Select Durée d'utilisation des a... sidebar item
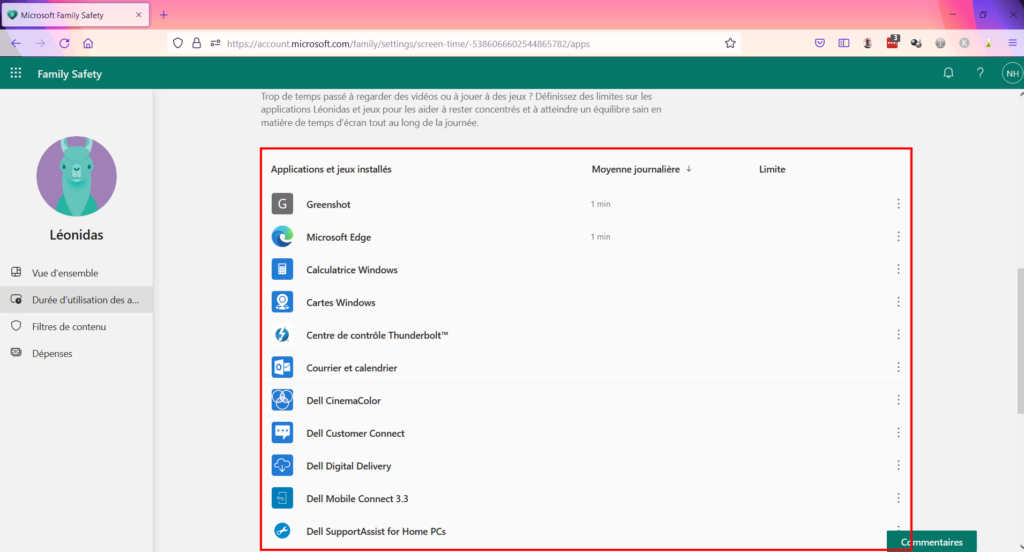This screenshot has height=552, width=1024. click(76, 299)
